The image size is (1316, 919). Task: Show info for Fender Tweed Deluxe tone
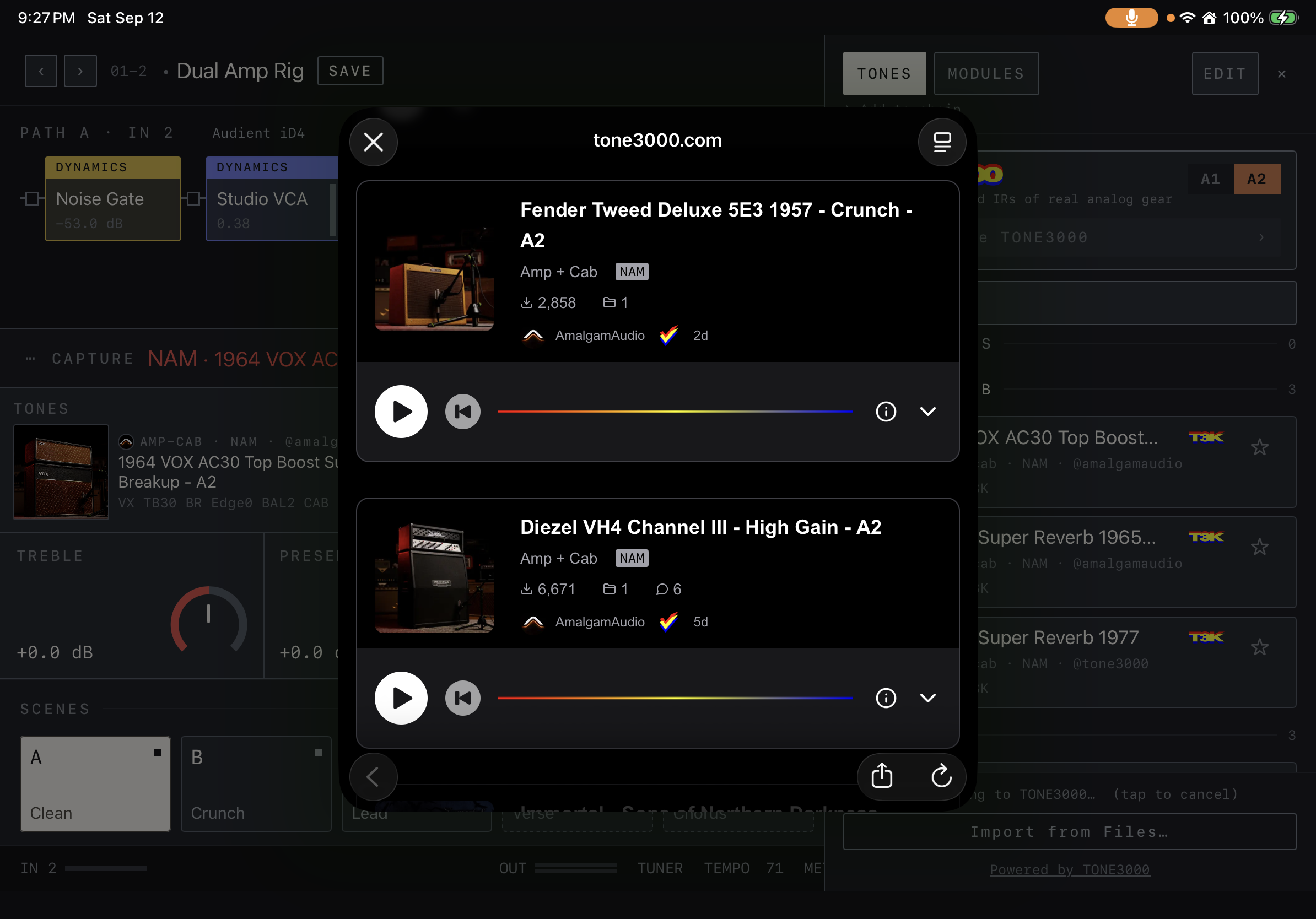886,412
